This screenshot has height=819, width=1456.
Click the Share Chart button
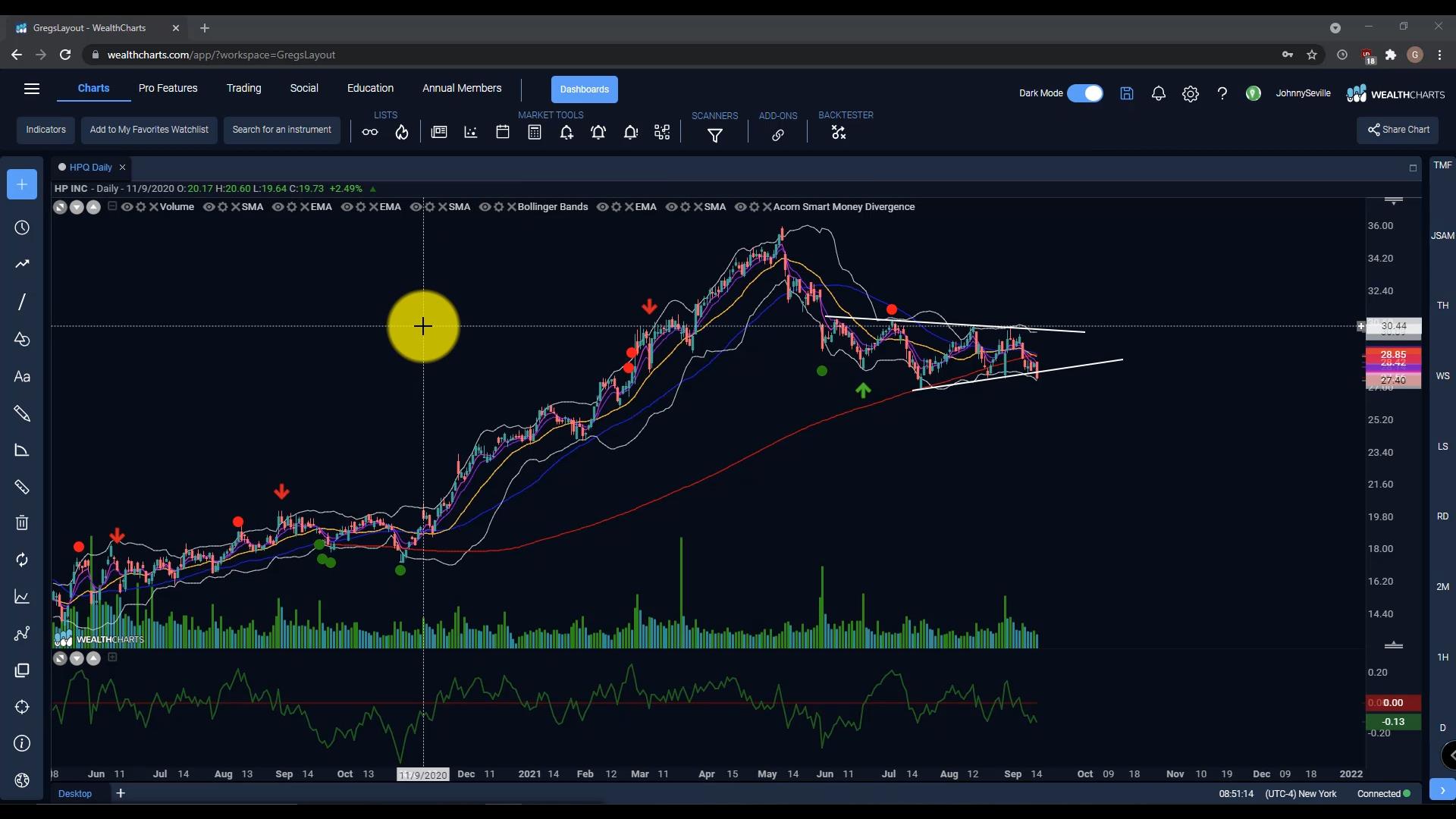tap(1398, 130)
